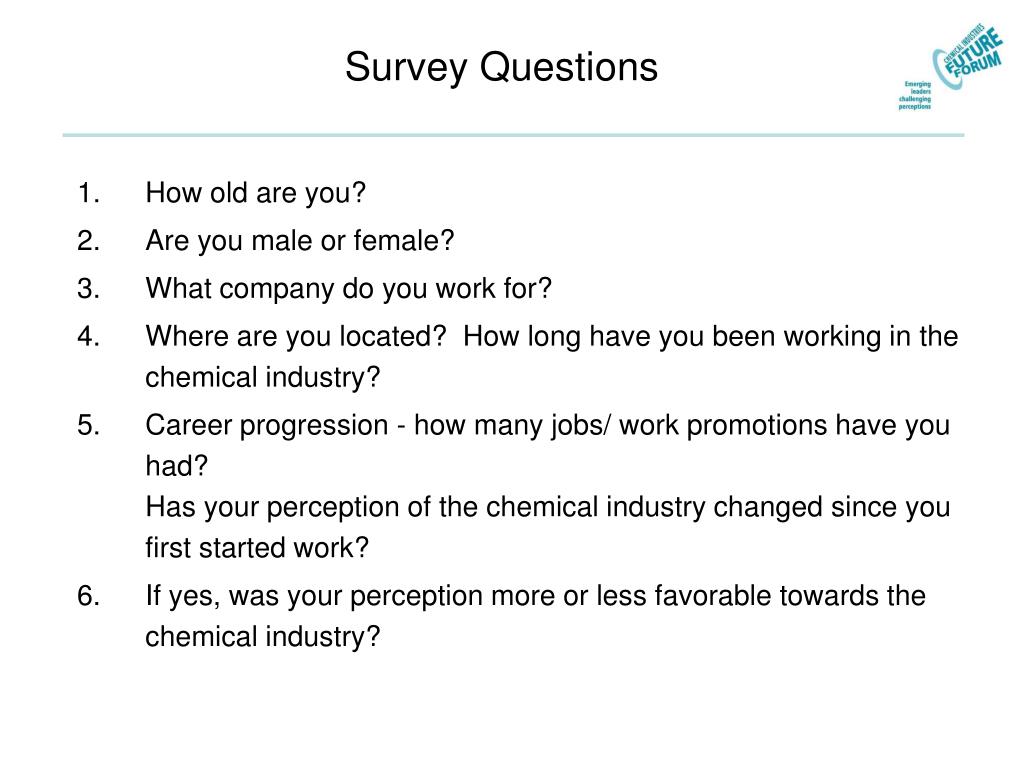Click list number 5.
This screenshot has width=1024, height=768.
(88, 426)
